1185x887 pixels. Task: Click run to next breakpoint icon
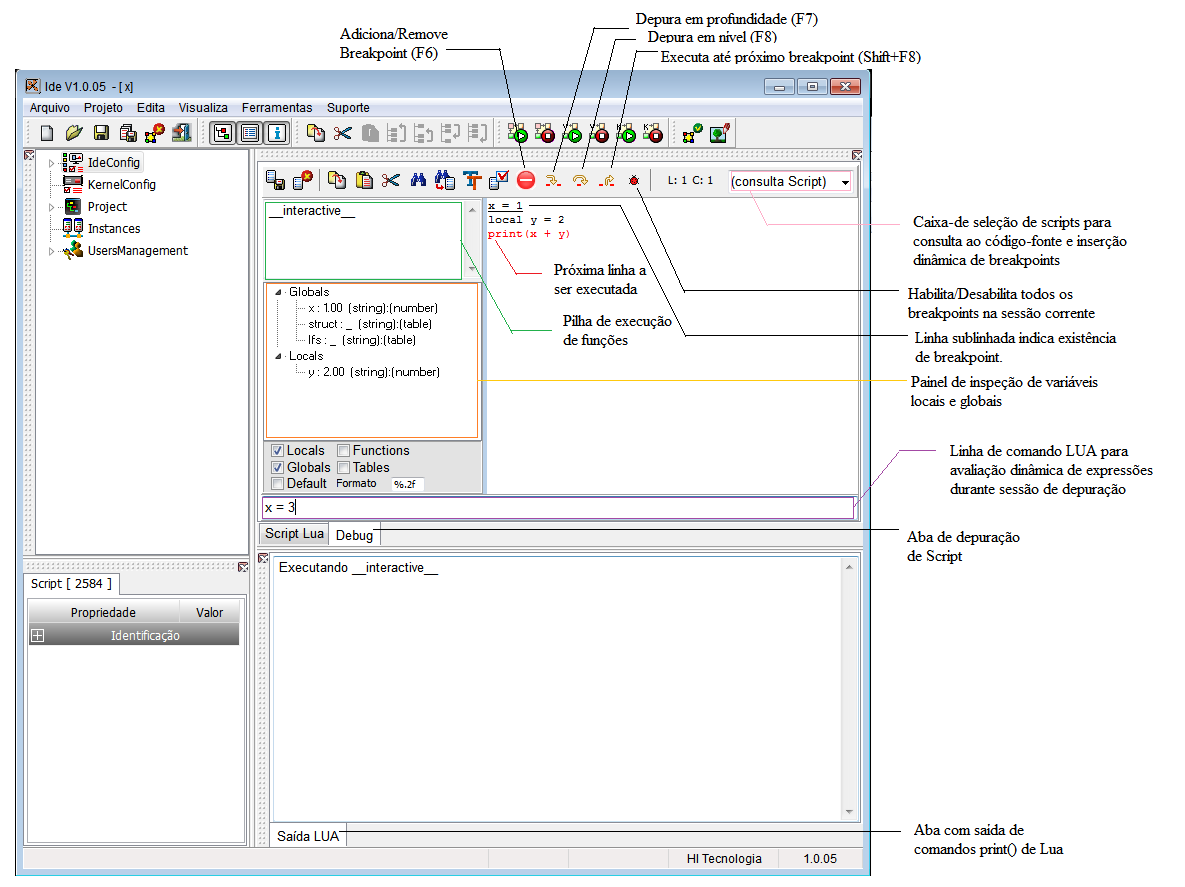607,181
